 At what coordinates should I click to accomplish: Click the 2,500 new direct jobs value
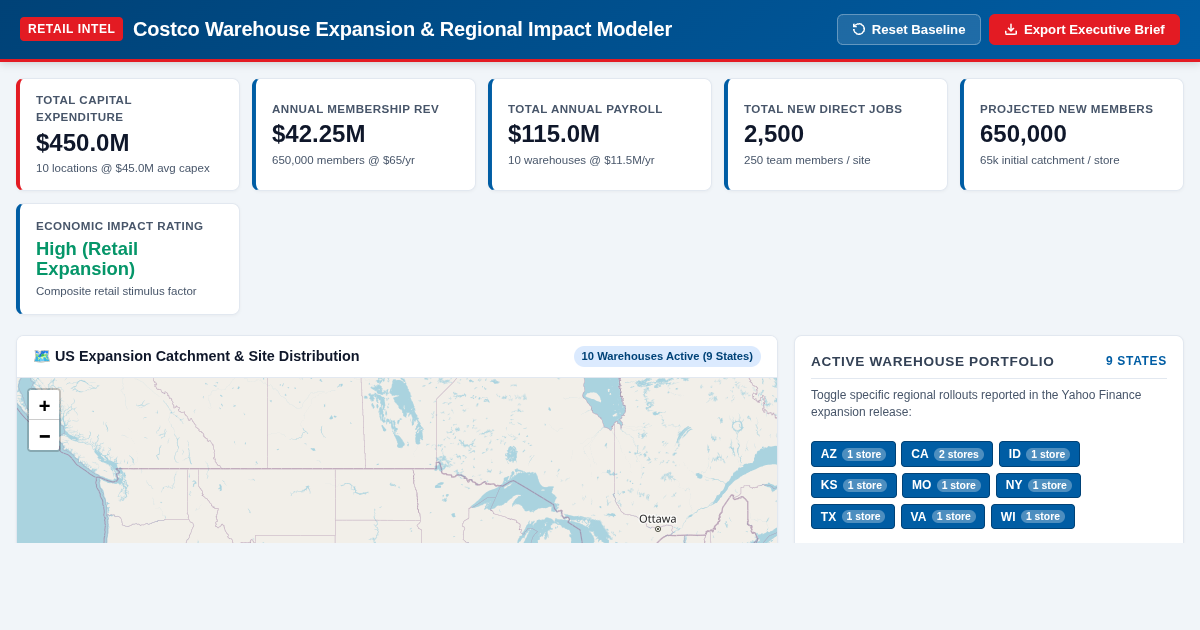(x=774, y=133)
